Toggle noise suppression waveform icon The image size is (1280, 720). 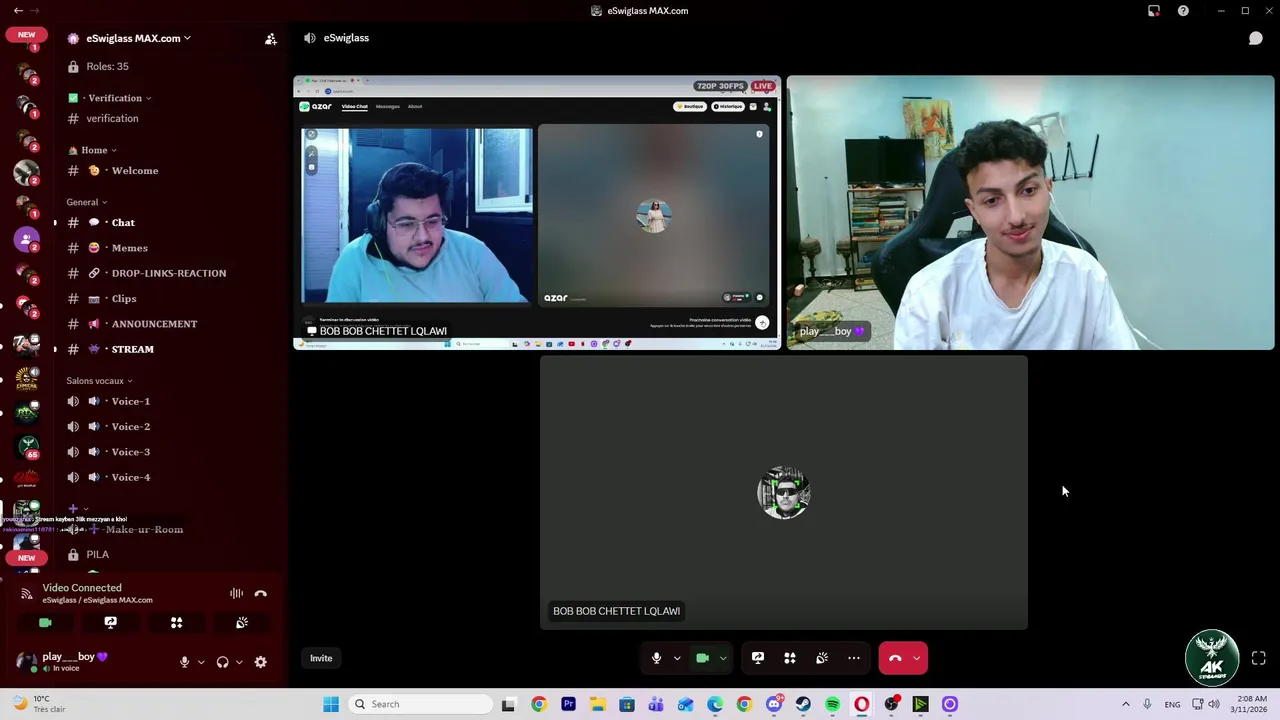pos(236,594)
